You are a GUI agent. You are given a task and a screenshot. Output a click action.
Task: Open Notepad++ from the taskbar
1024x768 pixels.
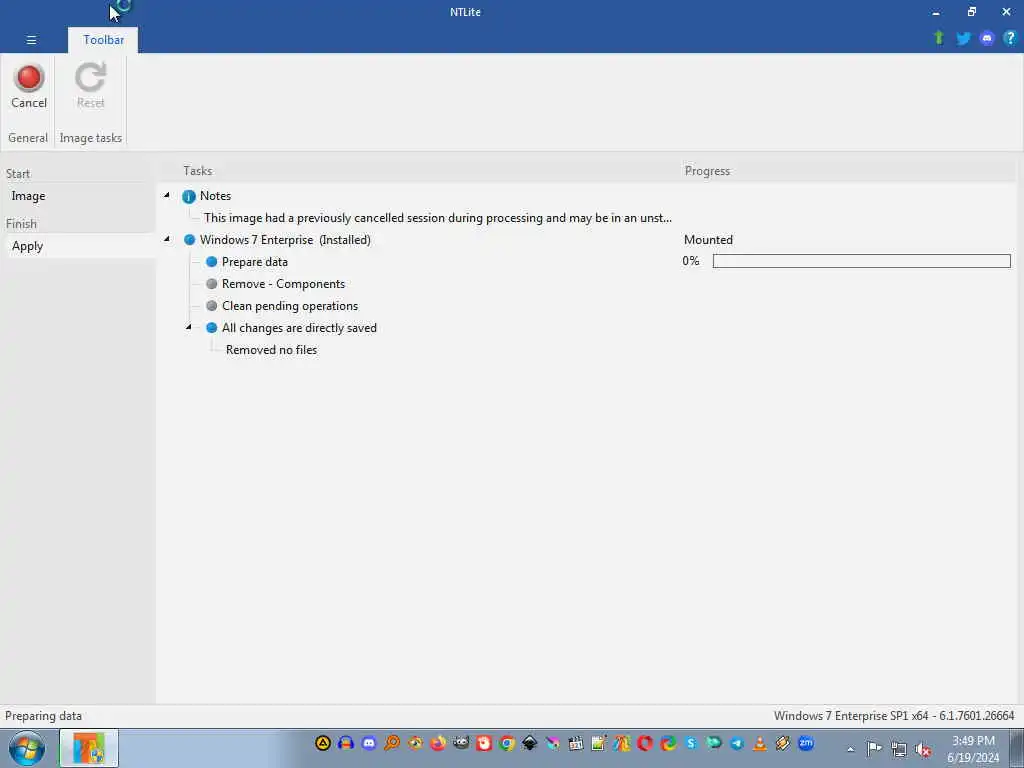(x=599, y=743)
